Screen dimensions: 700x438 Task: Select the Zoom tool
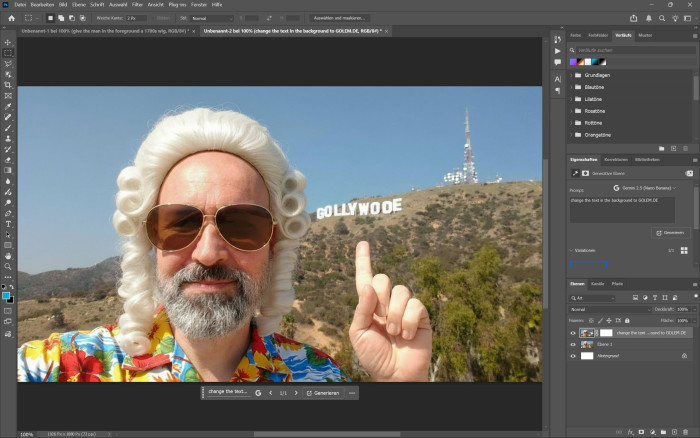coord(8,267)
